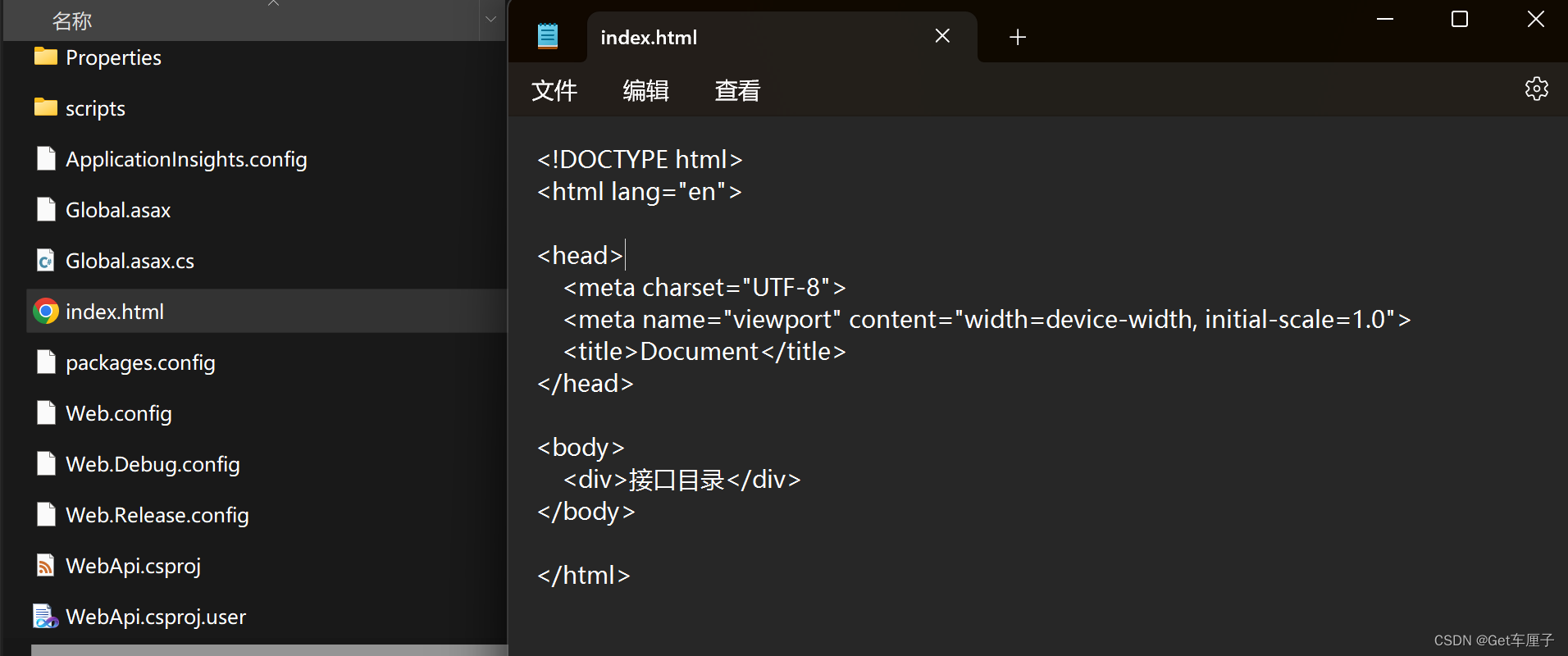1568x656 pixels.
Task: Click the WebApi.csproj.user file icon
Action: pyautogui.click(x=46, y=616)
